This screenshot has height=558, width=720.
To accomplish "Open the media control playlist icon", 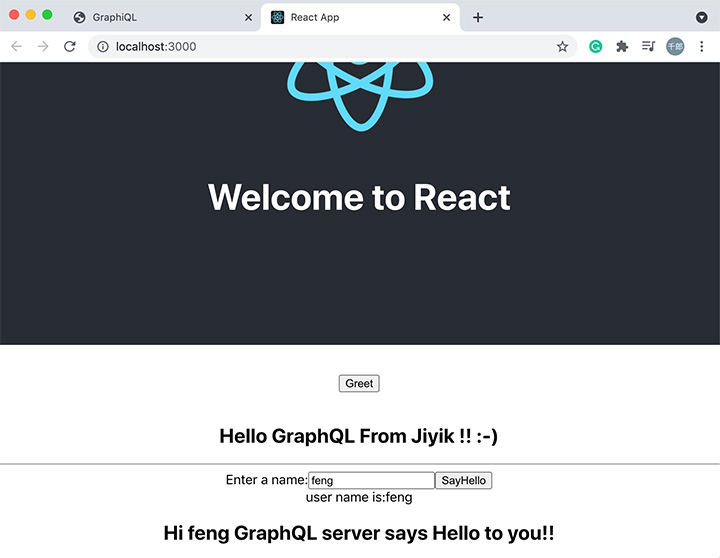I will click(x=648, y=46).
